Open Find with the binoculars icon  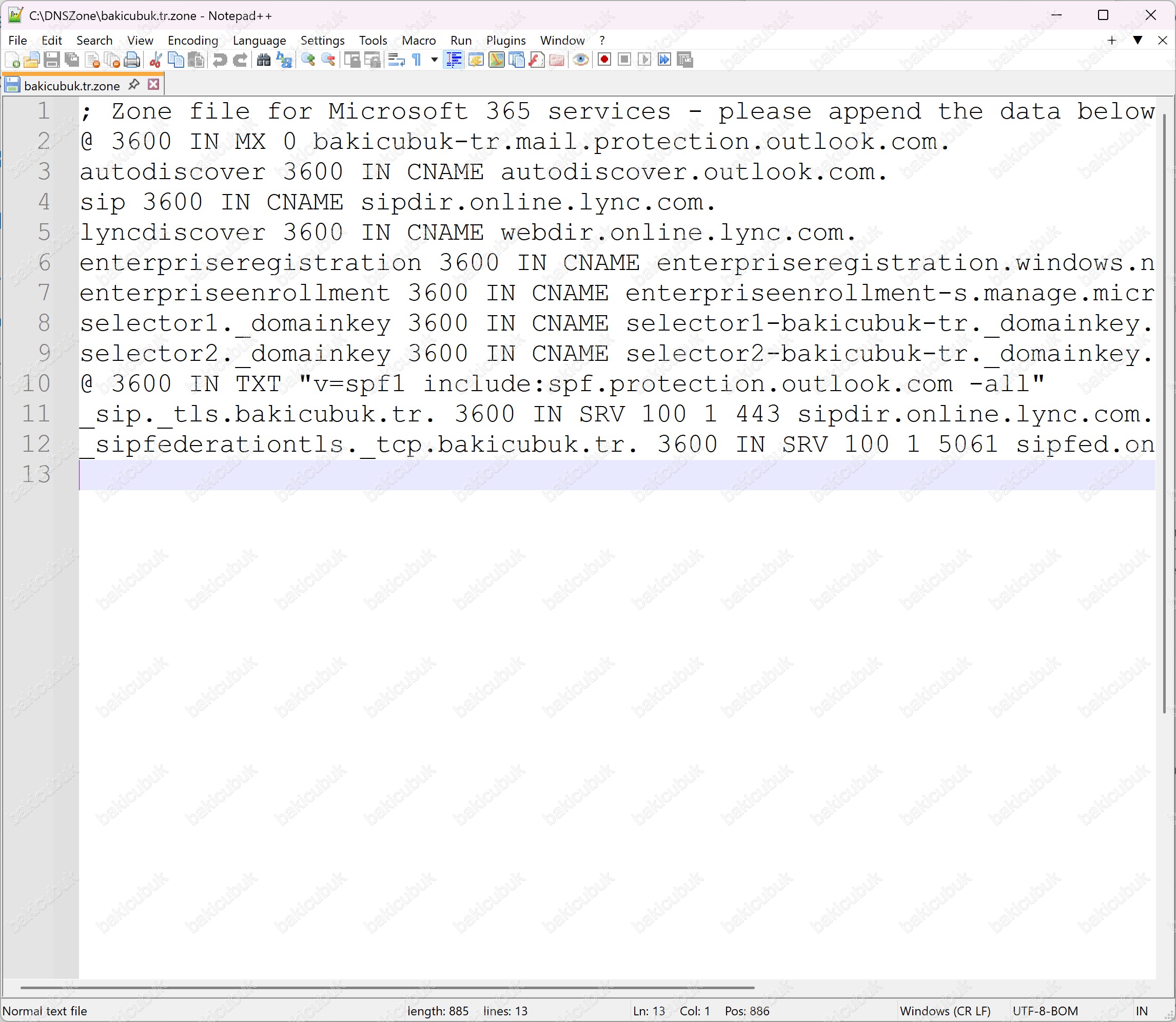[263, 60]
